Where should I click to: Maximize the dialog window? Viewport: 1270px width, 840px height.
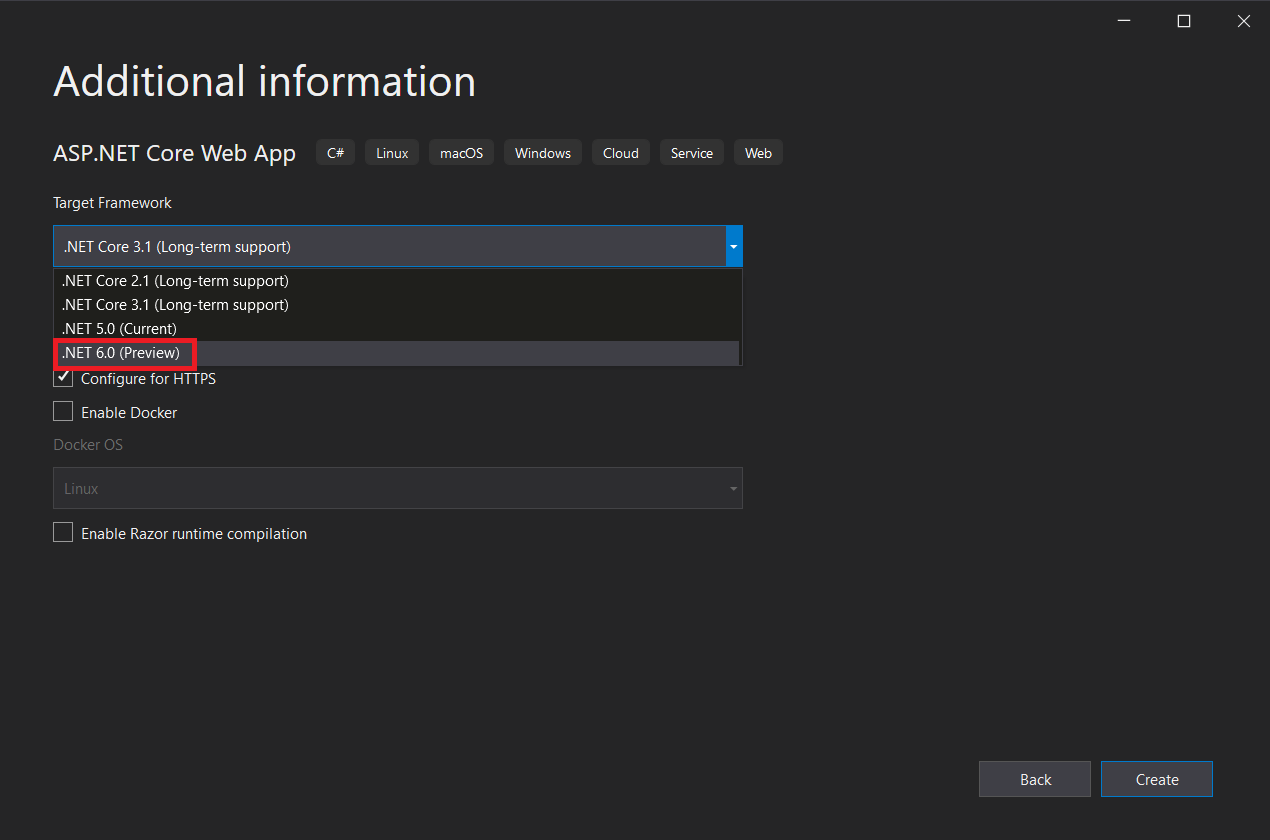tap(1184, 21)
